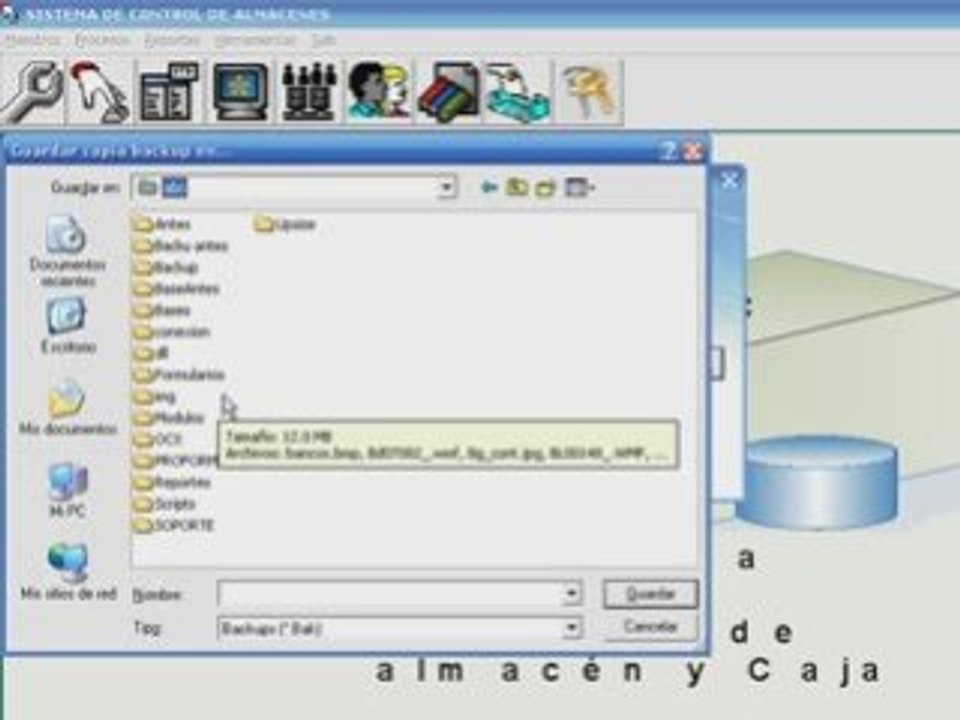The image size is (960, 720).
Task: Open the Views menu icon
Action: pyautogui.click(x=579, y=187)
